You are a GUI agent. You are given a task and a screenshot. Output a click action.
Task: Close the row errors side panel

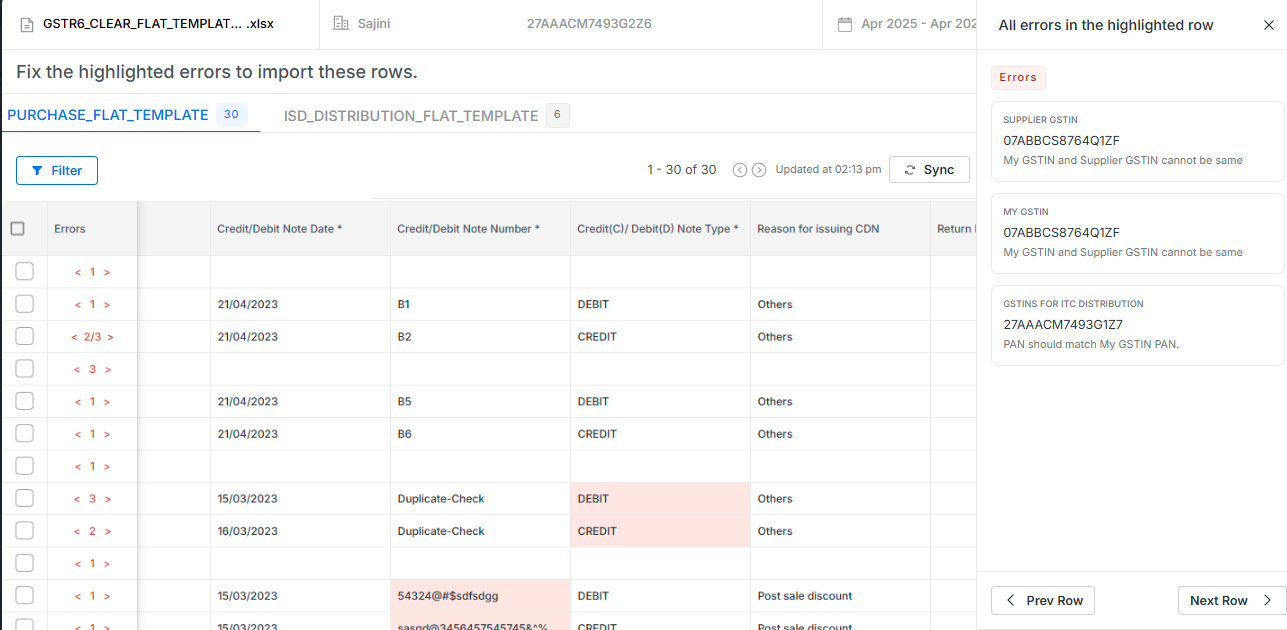point(1269,25)
